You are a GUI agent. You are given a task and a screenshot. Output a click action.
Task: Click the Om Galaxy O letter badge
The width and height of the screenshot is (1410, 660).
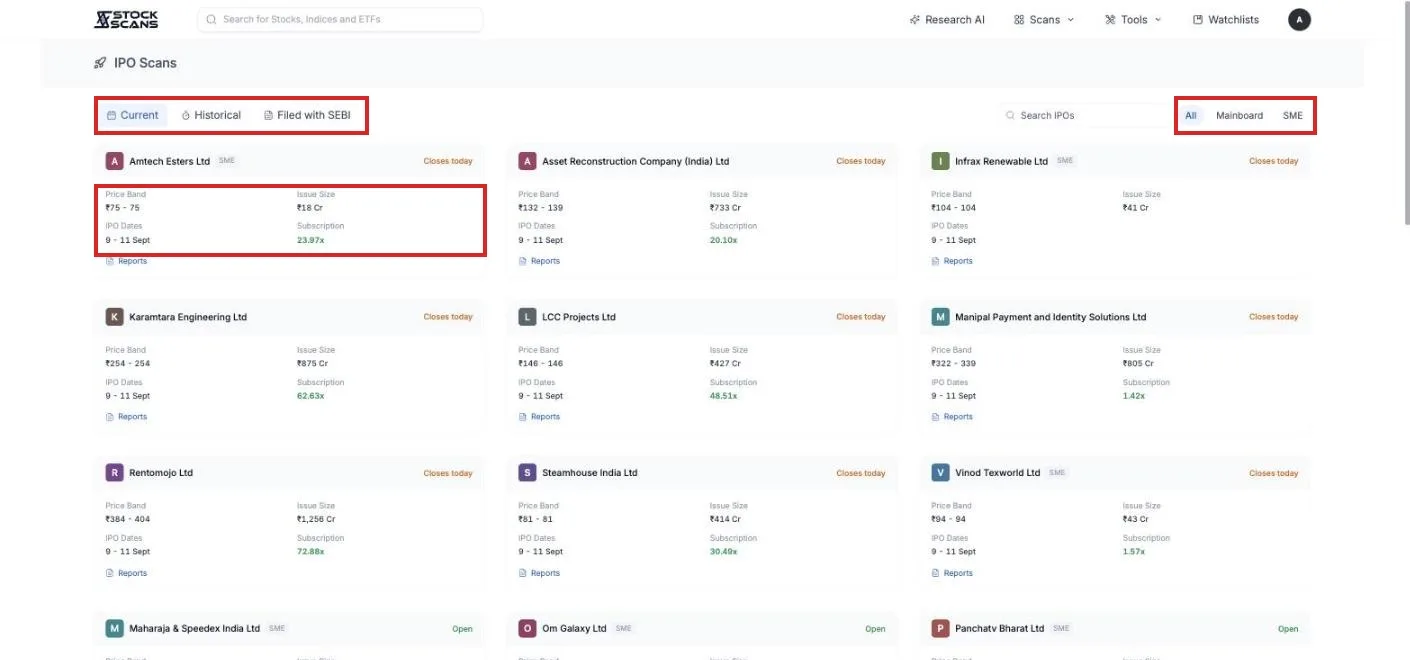coord(527,629)
